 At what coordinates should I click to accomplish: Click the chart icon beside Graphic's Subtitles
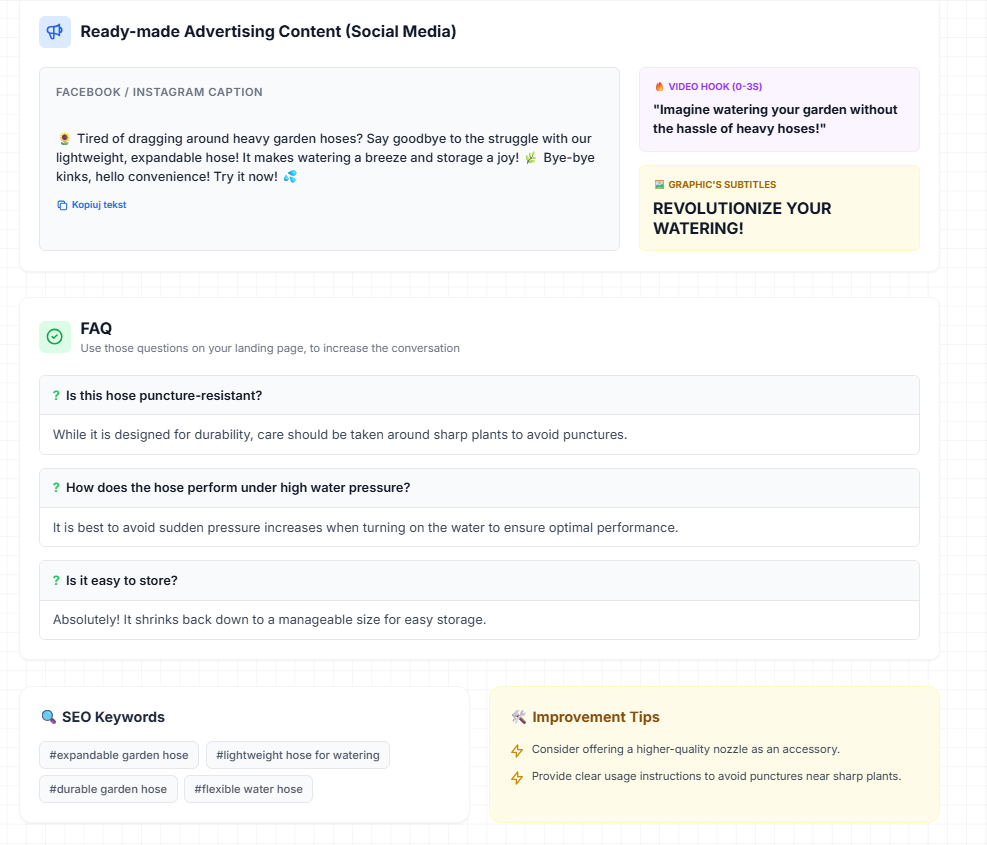pos(659,184)
